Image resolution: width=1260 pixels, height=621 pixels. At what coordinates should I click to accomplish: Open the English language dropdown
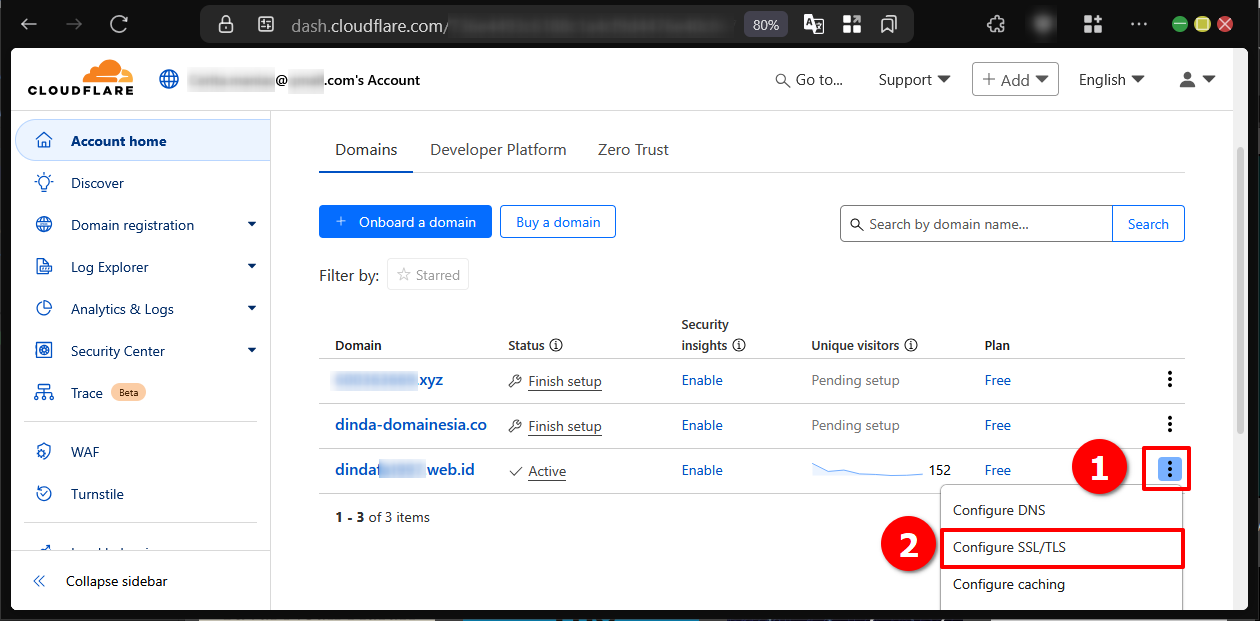[x=1111, y=80]
